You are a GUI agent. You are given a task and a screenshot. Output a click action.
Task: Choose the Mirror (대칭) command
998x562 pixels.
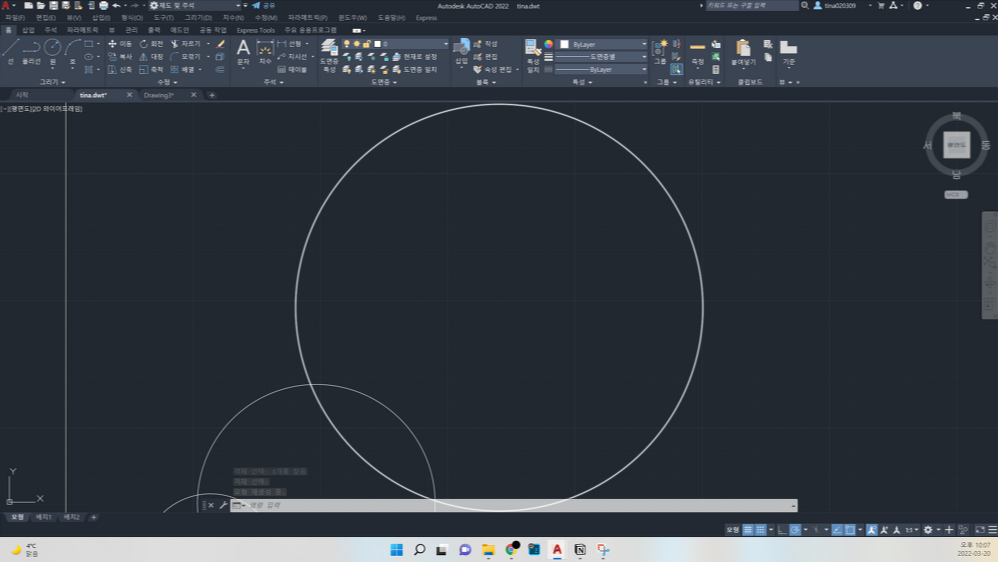[151, 57]
